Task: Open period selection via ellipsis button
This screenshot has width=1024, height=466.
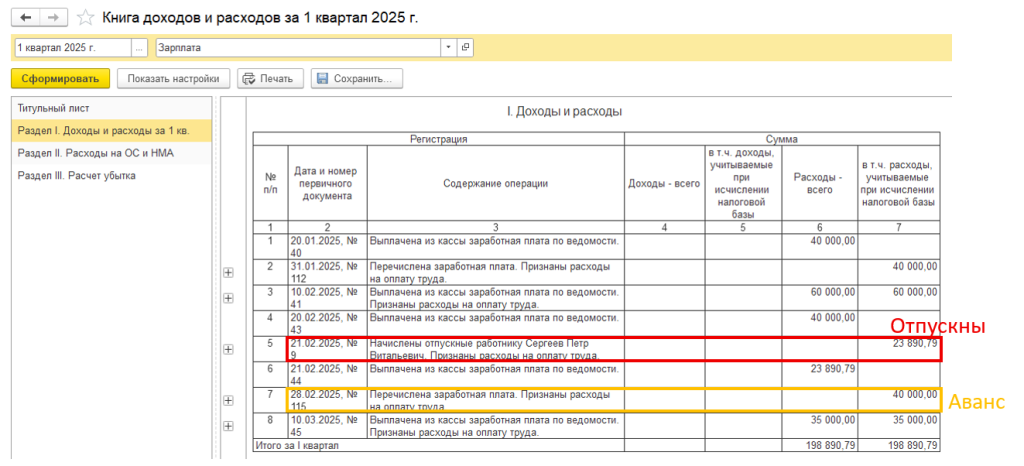Action: (x=139, y=47)
